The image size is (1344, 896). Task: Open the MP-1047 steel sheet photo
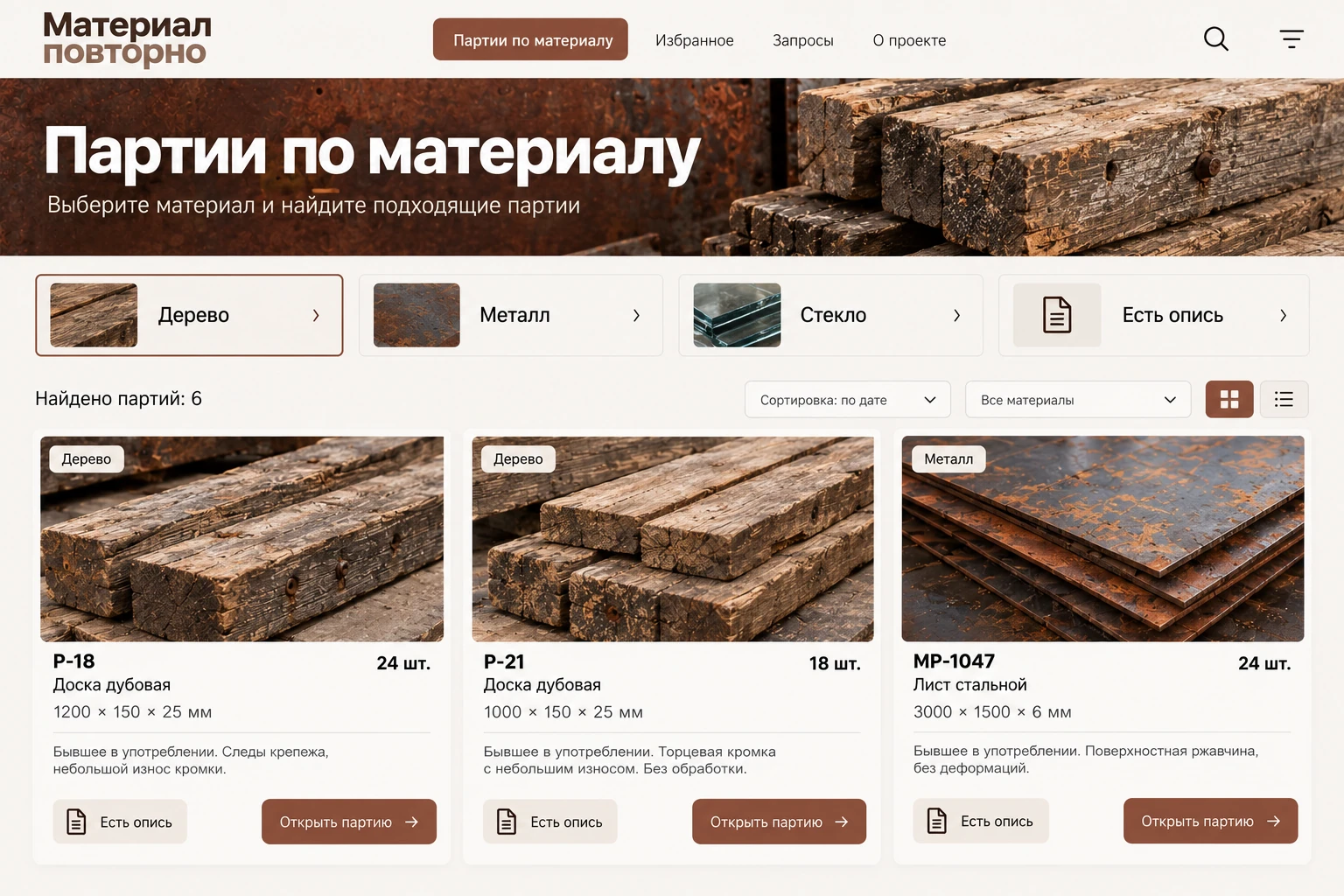pos(1102,539)
